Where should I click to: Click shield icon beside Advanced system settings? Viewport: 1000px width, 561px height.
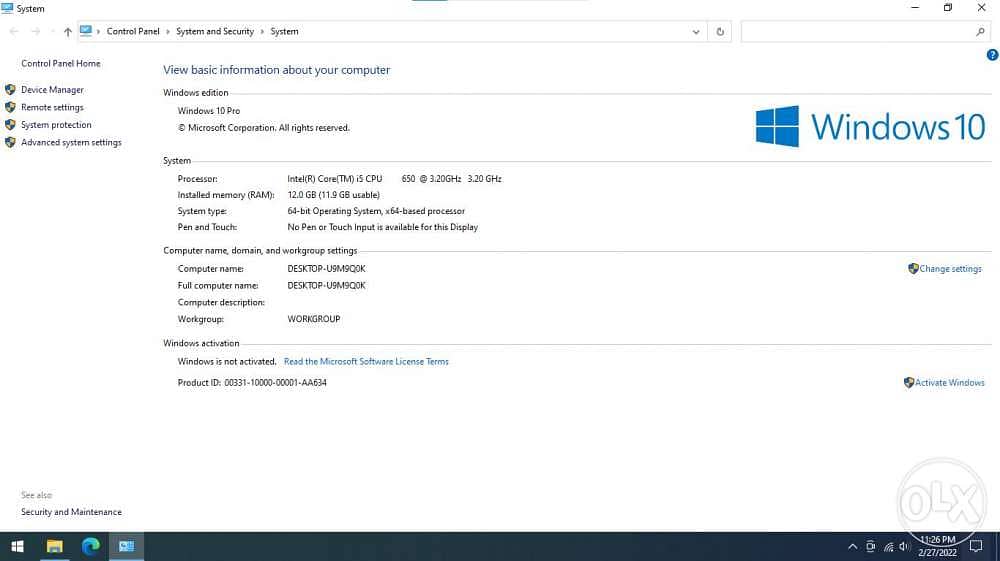click(x=10, y=142)
